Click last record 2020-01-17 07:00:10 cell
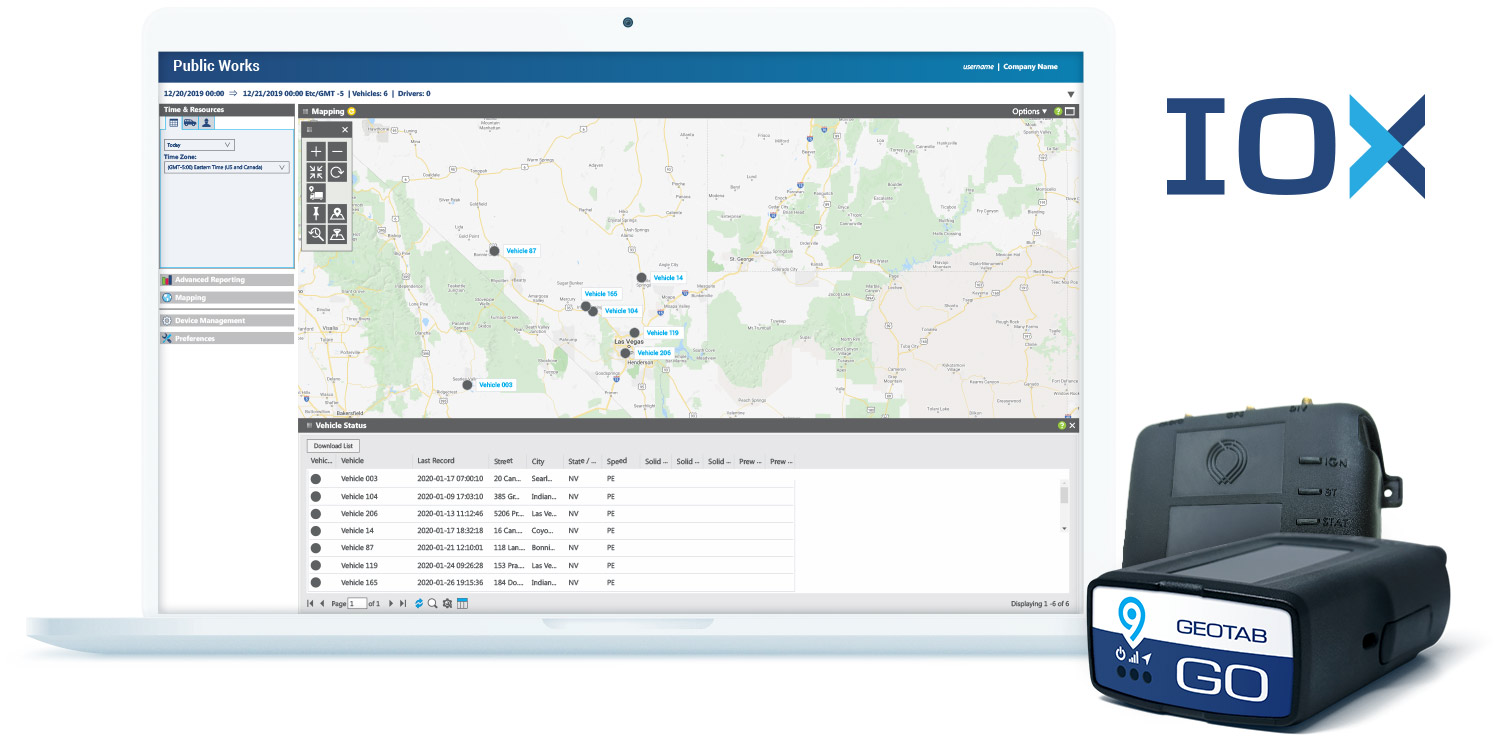 (450, 479)
